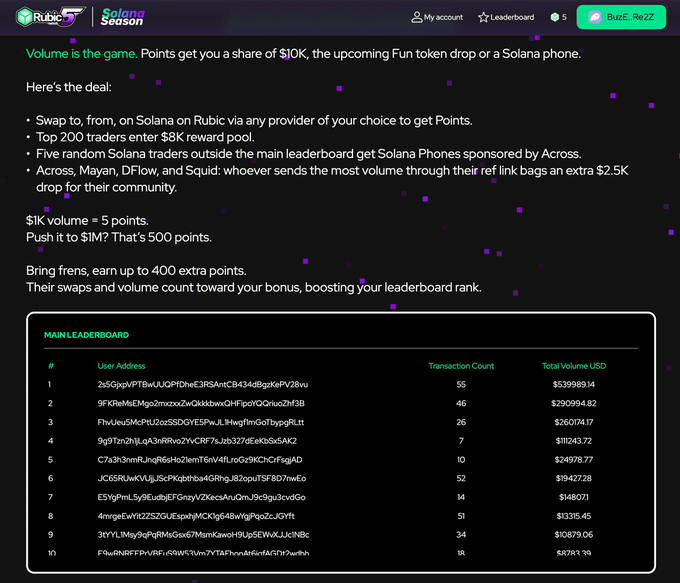Image resolution: width=680 pixels, height=583 pixels.
Task: Select address starting with 4mrgeEwYit2ZSZGU
Action: pyautogui.click(x=196, y=516)
